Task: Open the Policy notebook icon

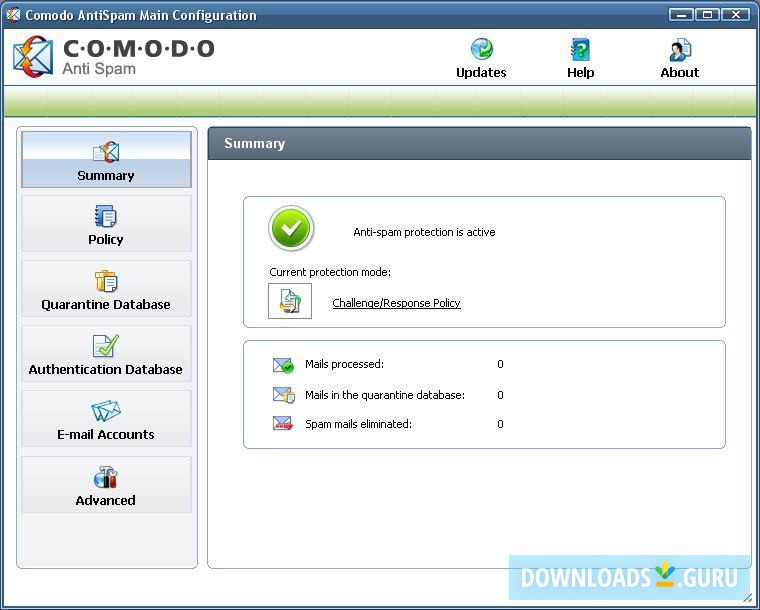Action: 106,216
